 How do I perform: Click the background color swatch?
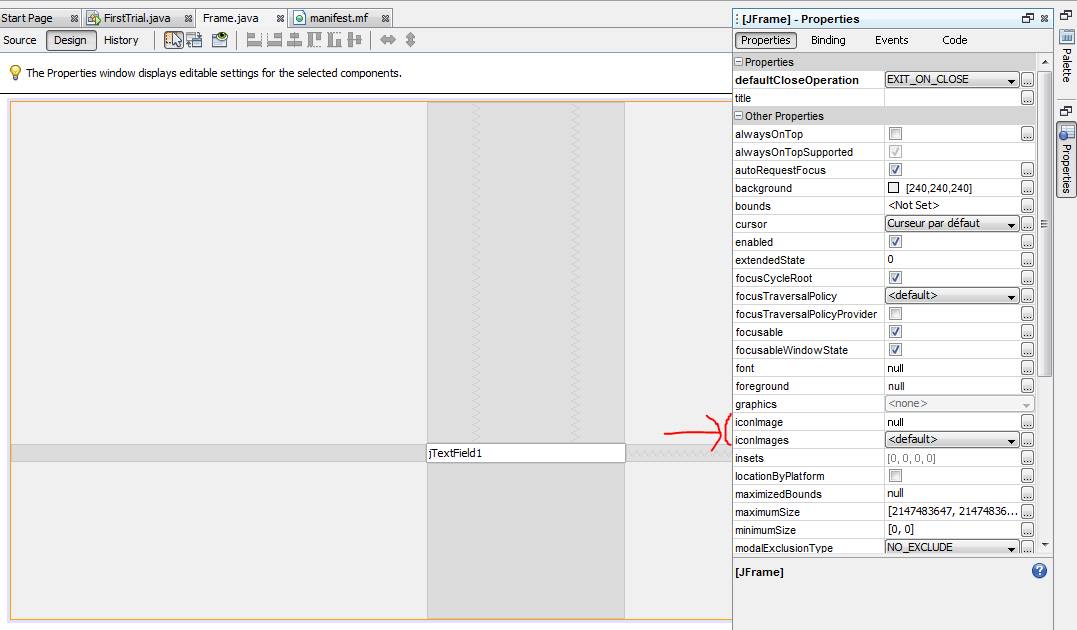[x=893, y=187]
